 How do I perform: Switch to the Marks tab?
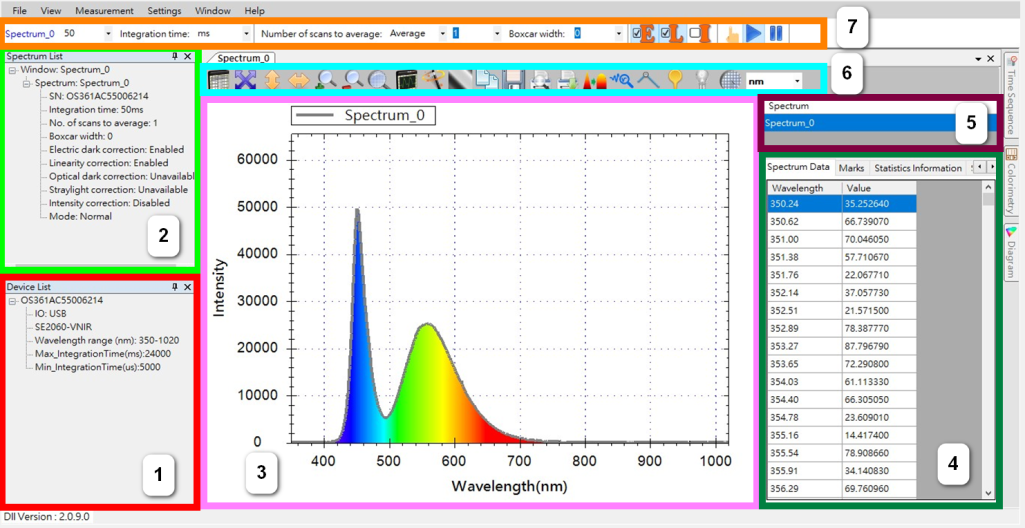coord(851,168)
